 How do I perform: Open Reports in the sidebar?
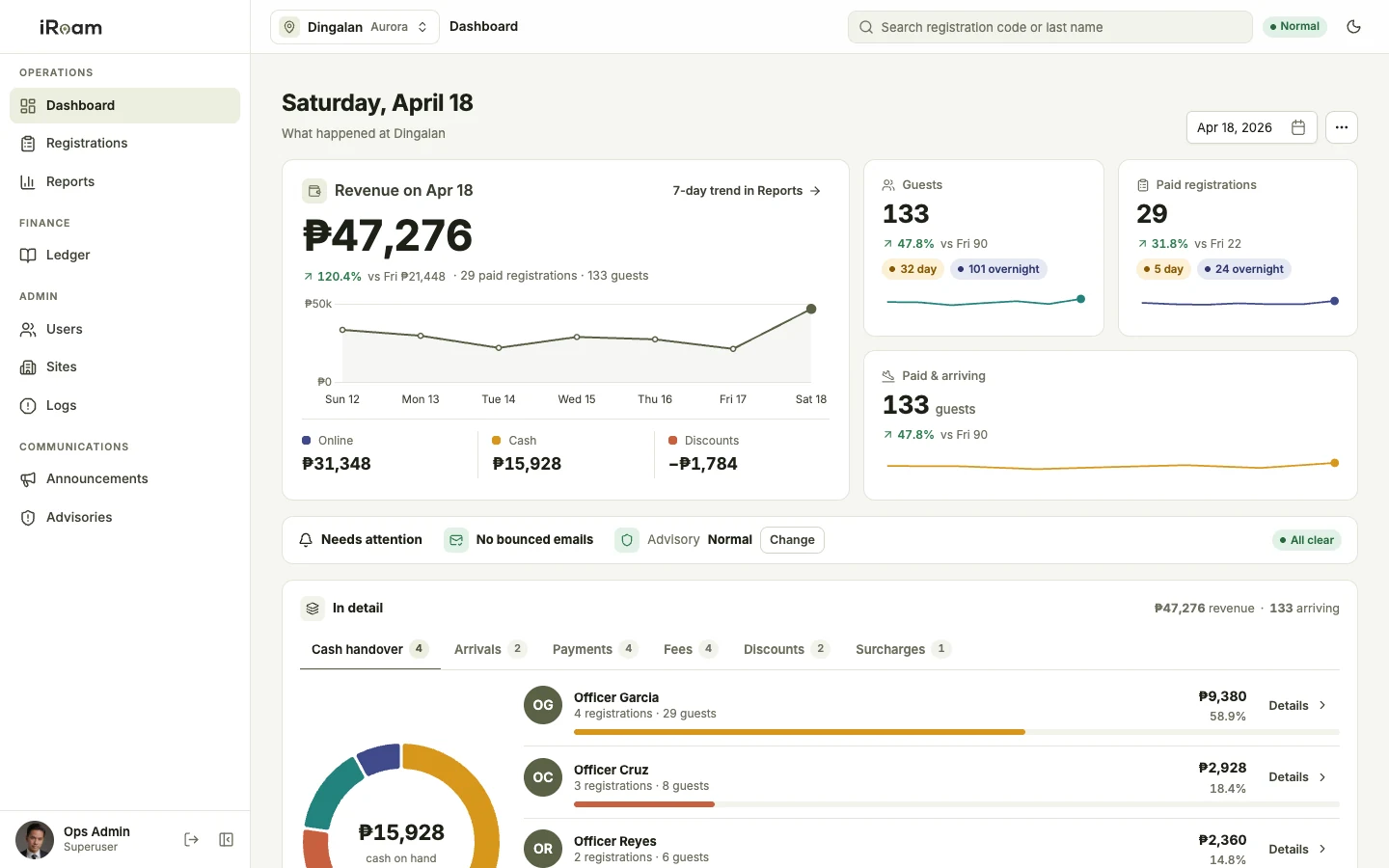tap(124, 181)
